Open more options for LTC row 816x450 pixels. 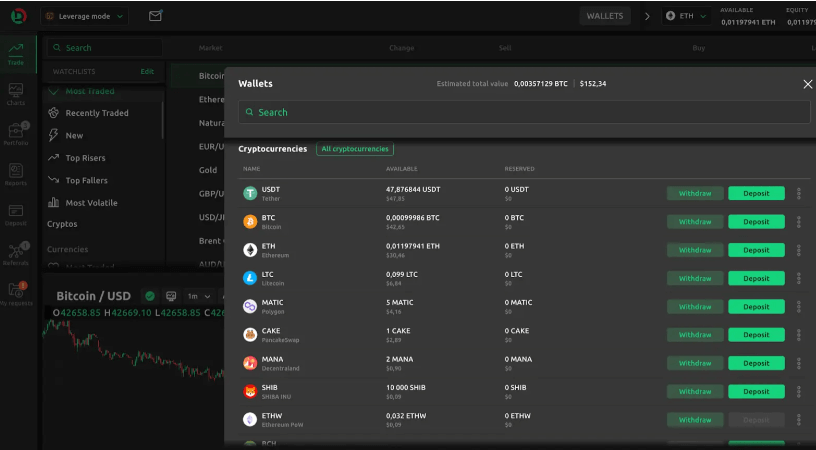point(798,278)
